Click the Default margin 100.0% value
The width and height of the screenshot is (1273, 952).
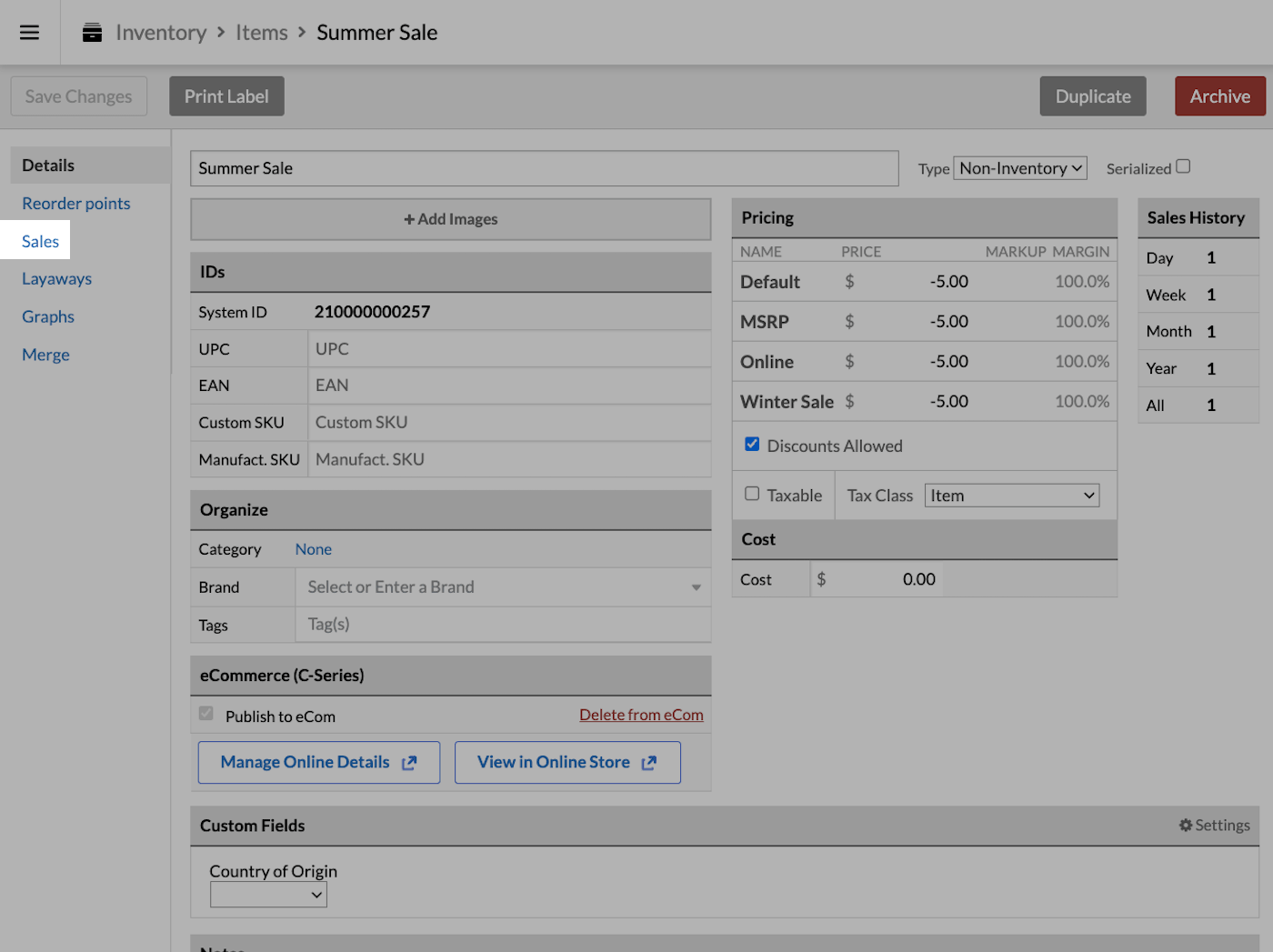[1082, 282]
